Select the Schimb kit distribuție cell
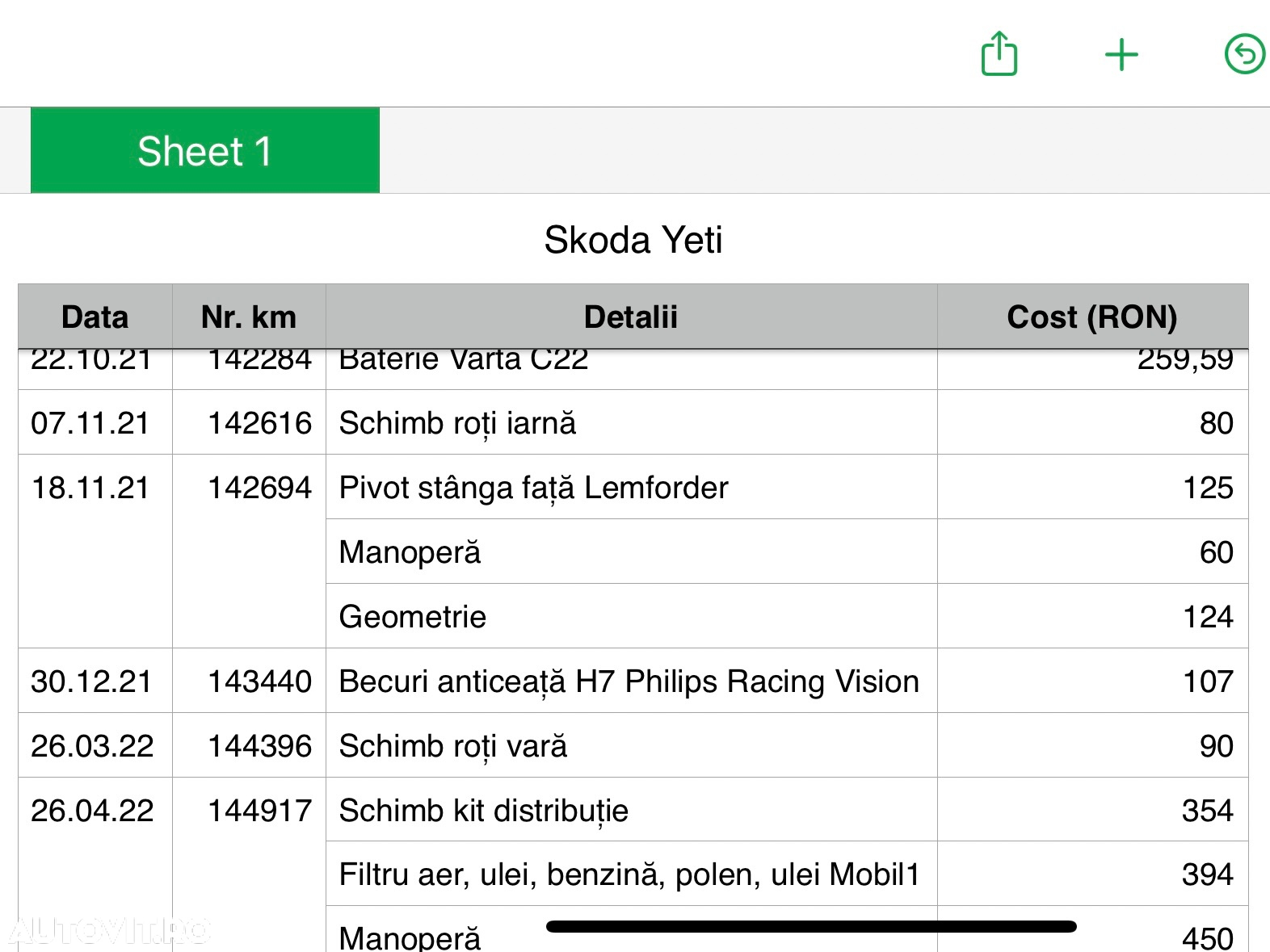Screen dimensions: 1270x952 click(631, 810)
